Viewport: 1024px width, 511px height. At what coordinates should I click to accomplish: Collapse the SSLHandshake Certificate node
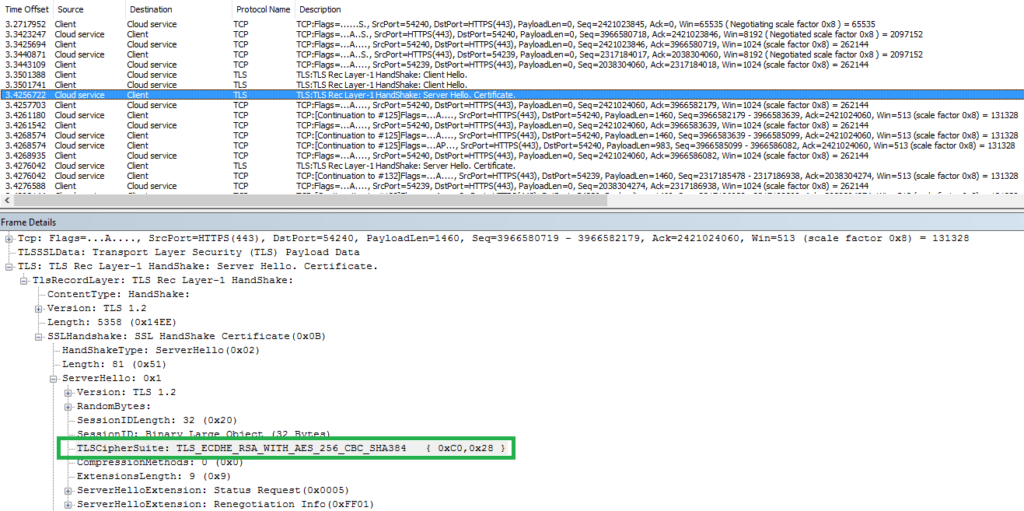pos(39,337)
